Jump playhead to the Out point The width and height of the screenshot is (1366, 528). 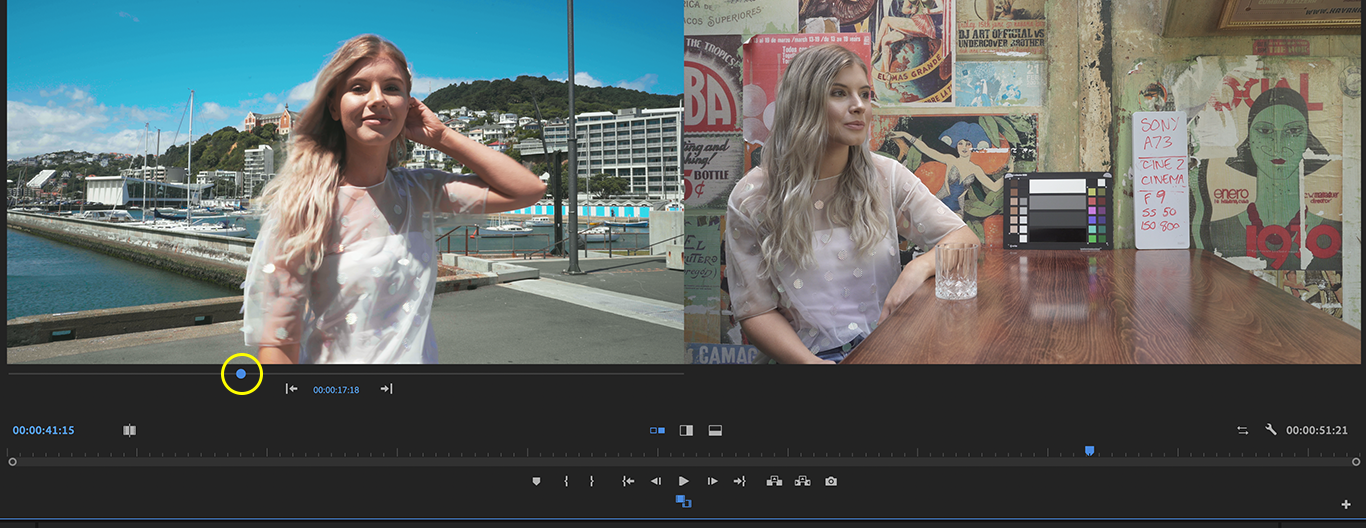739,481
